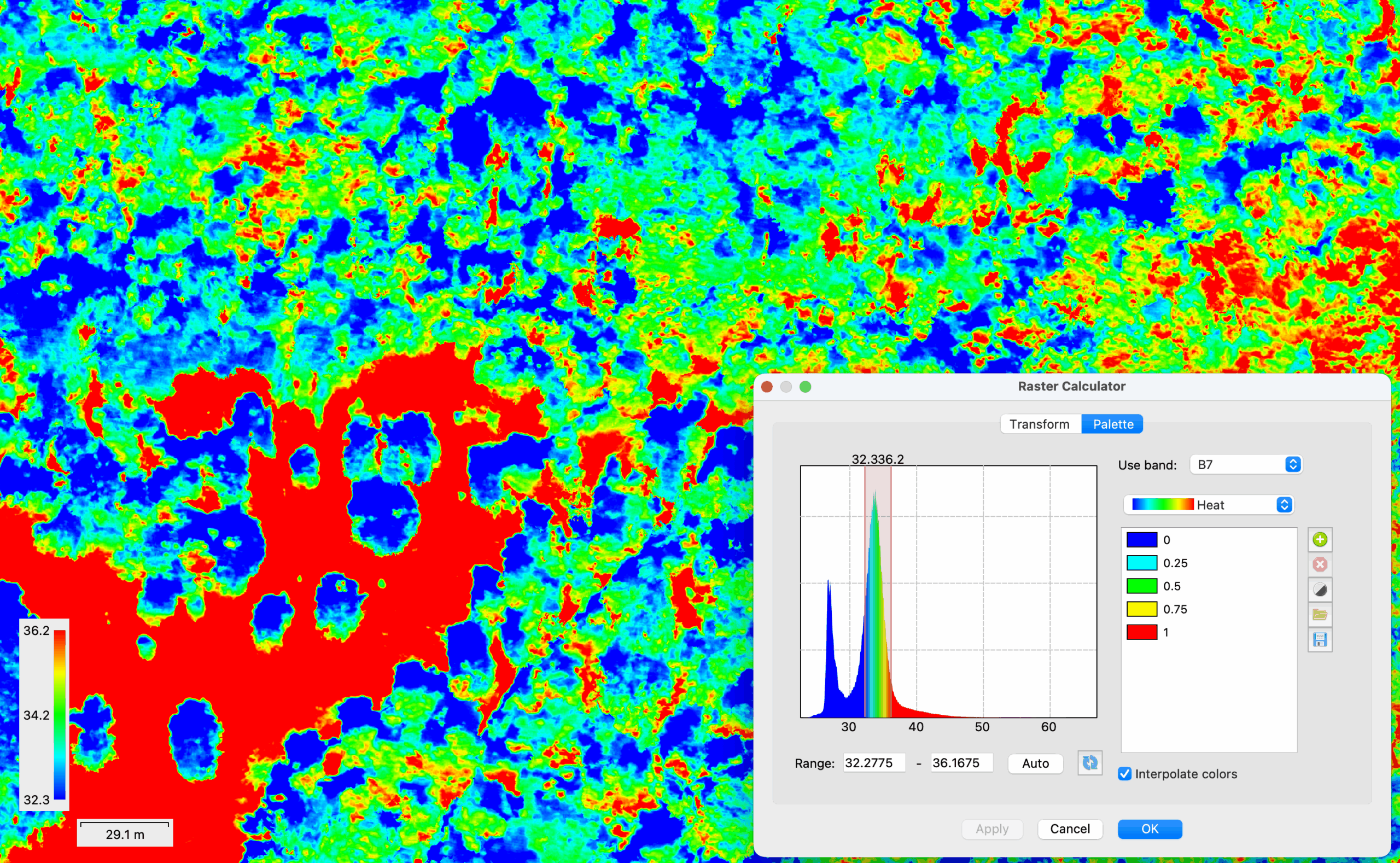Click the yellow color swatch at 0.75
Image resolution: width=1400 pixels, height=863 pixels.
tap(1141, 609)
